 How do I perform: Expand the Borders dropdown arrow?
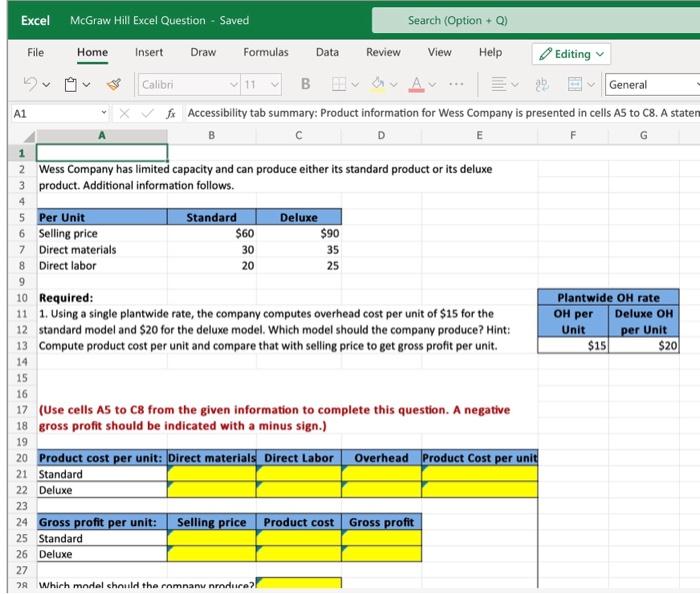pos(355,84)
